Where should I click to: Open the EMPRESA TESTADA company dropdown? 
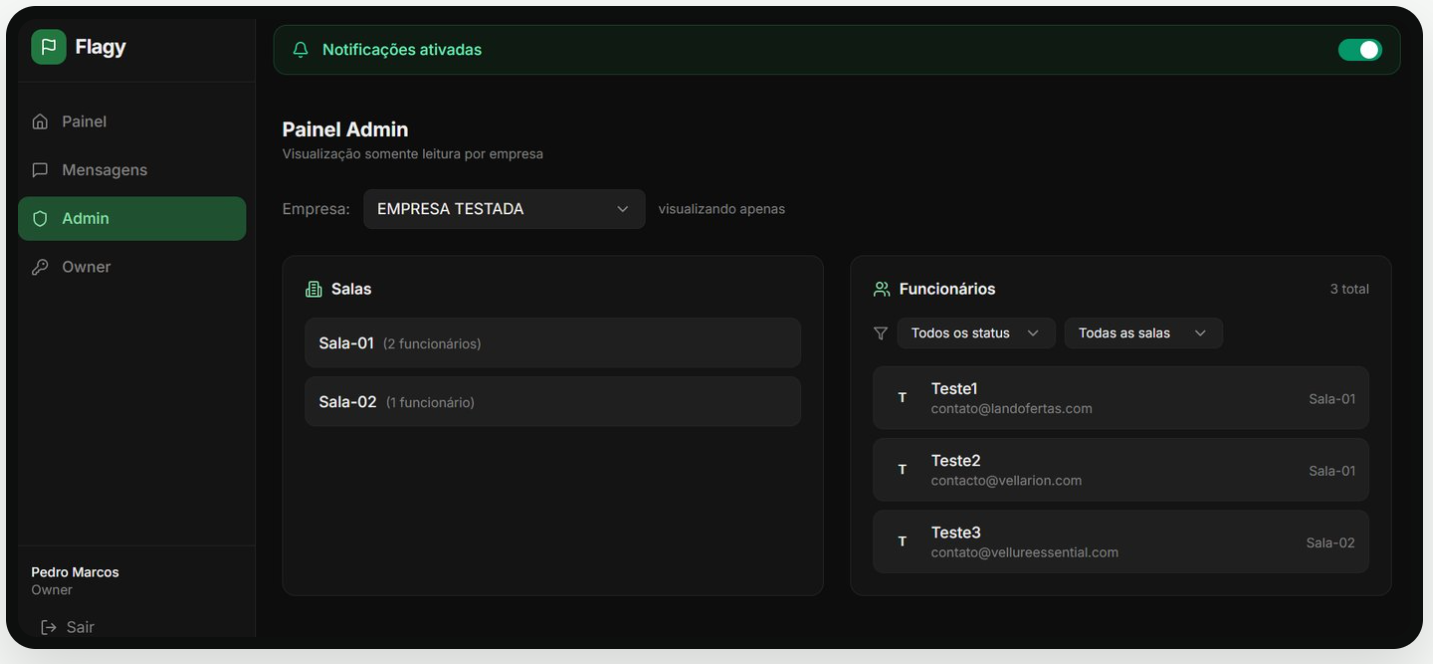coord(504,209)
